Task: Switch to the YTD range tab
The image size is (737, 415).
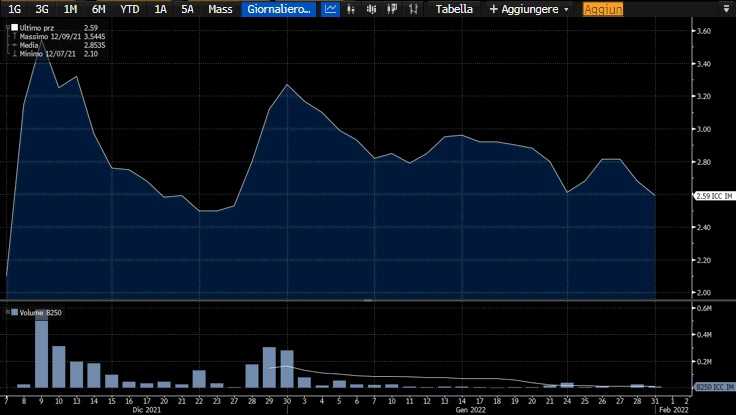Action: [x=130, y=9]
